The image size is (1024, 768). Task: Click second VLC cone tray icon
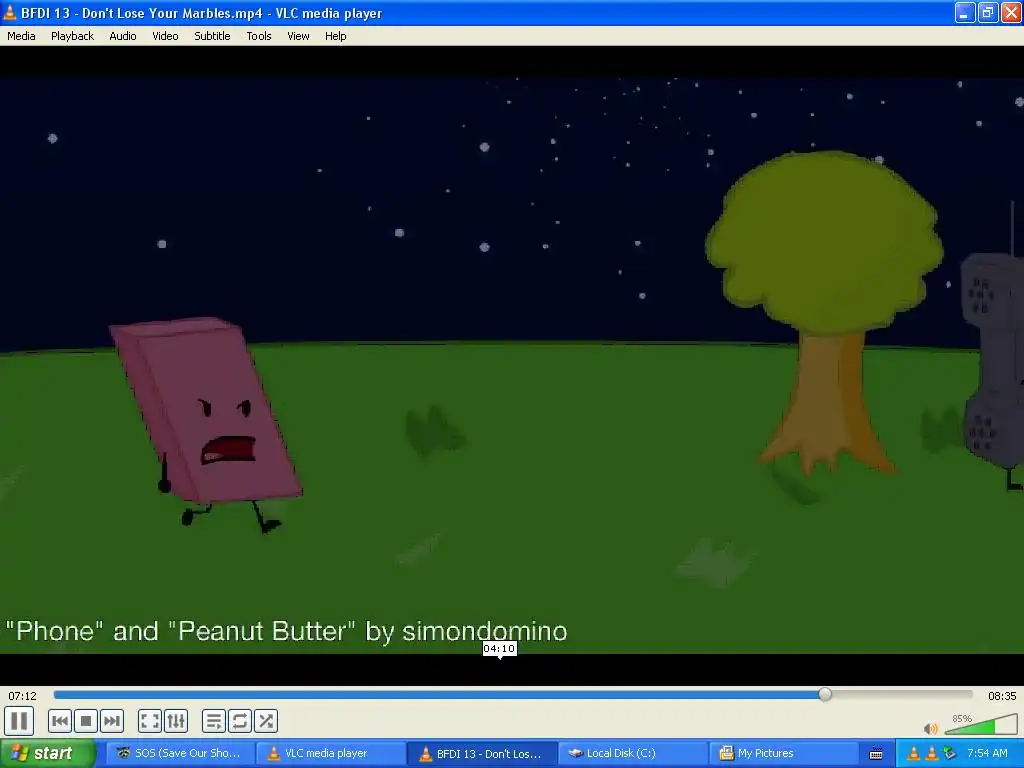(931, 753)
